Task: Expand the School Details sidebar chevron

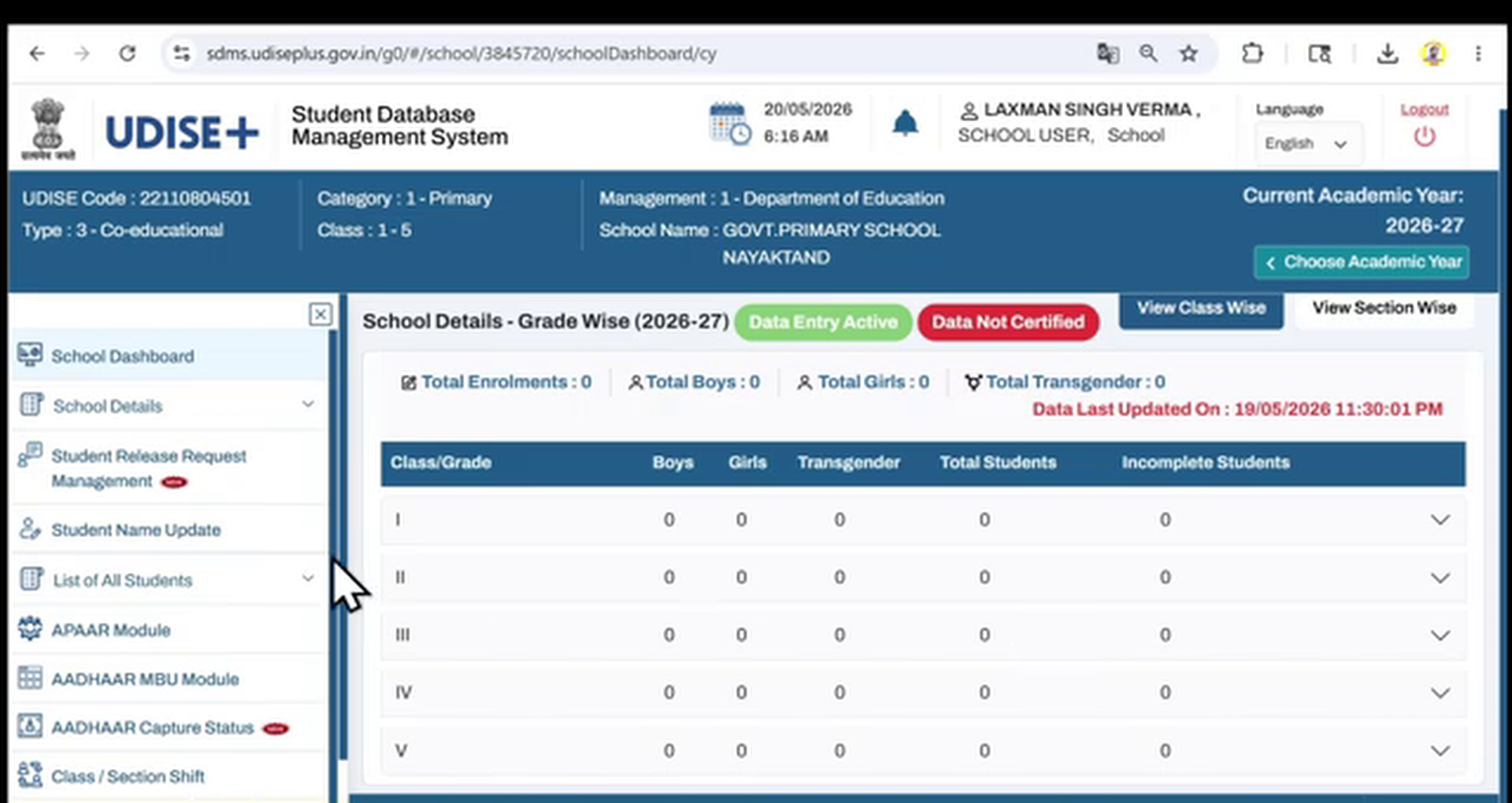Action: pos(308,405)
